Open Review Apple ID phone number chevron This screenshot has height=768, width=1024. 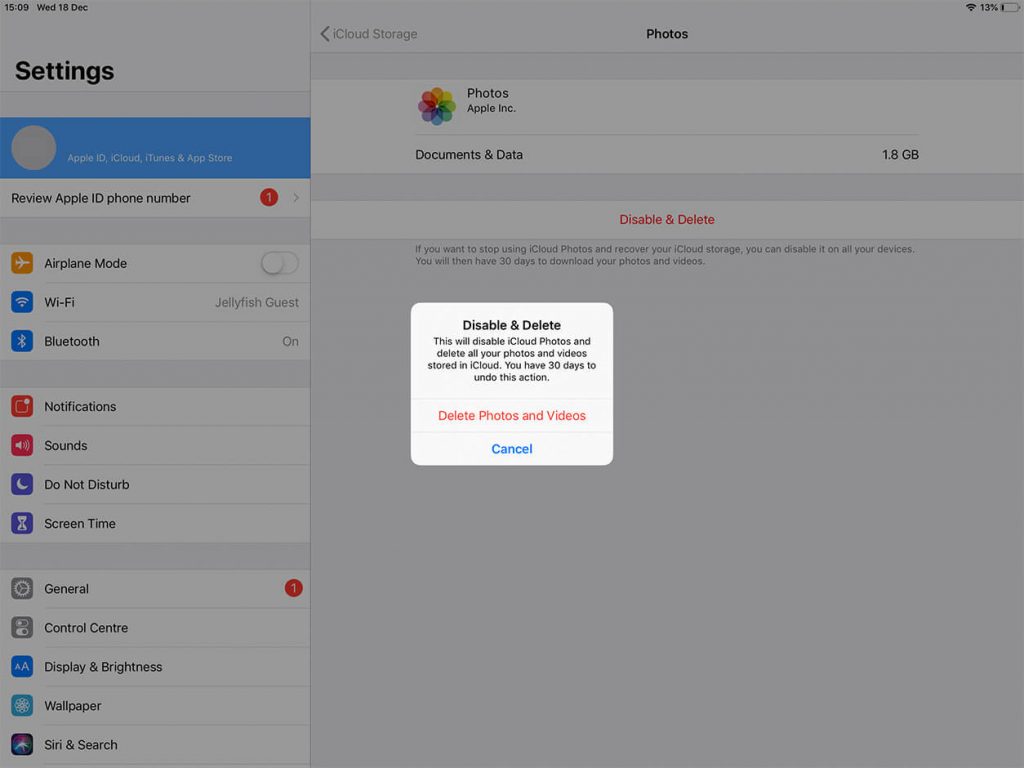[296, 197]
